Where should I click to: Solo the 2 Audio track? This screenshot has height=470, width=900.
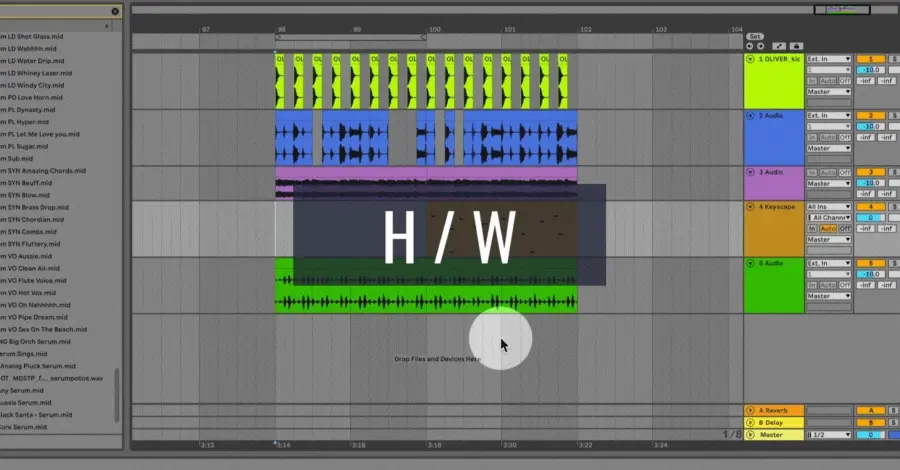[894, 115]
